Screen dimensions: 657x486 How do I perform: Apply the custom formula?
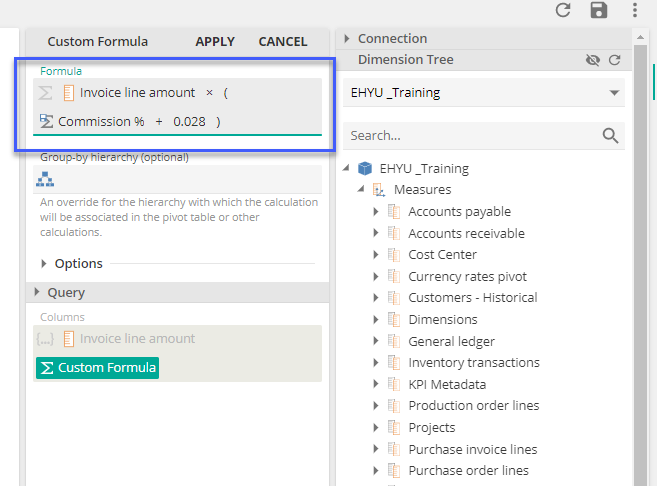(x=215, y=41)
